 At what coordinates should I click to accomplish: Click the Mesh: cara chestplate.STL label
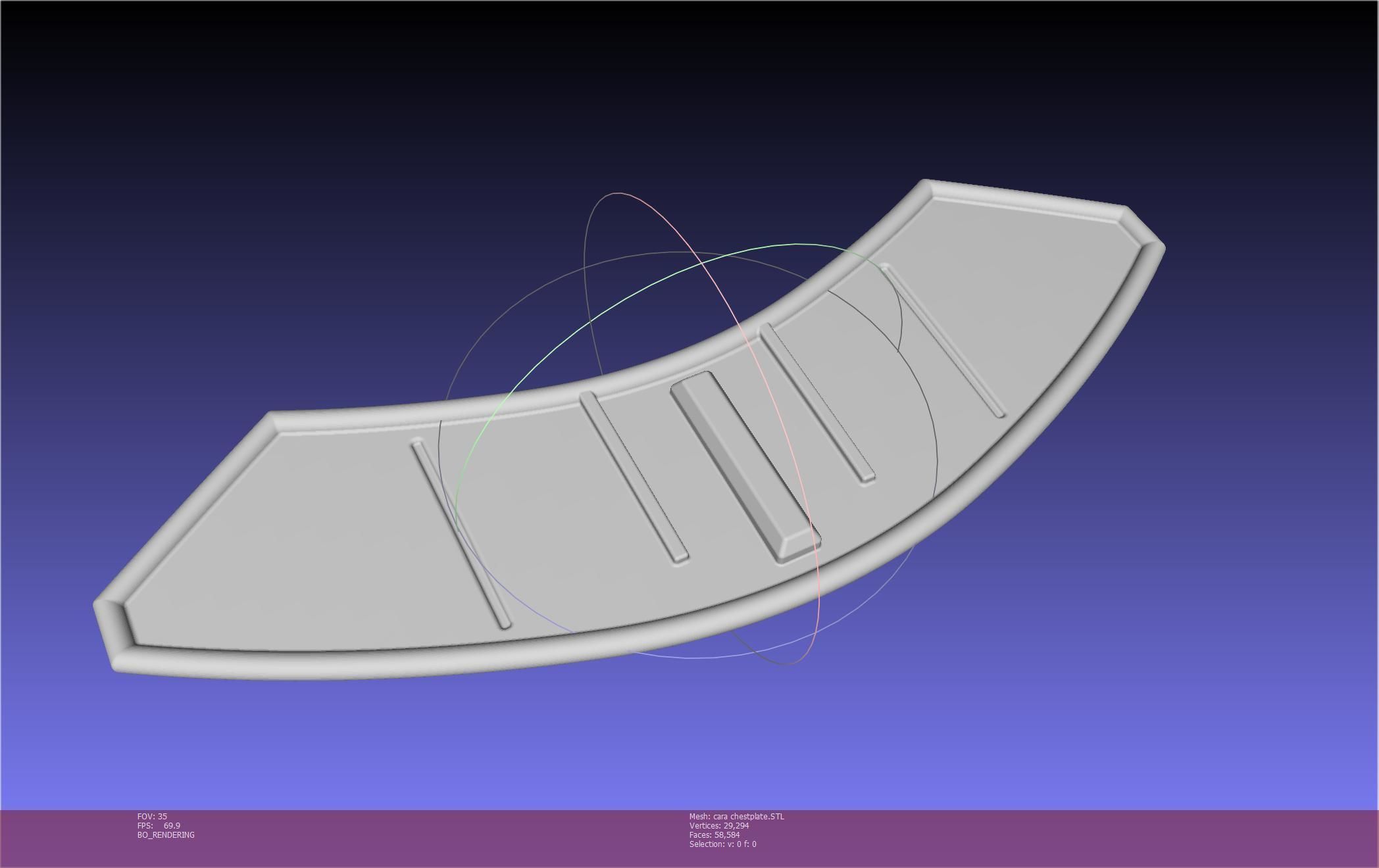(736, 816)
